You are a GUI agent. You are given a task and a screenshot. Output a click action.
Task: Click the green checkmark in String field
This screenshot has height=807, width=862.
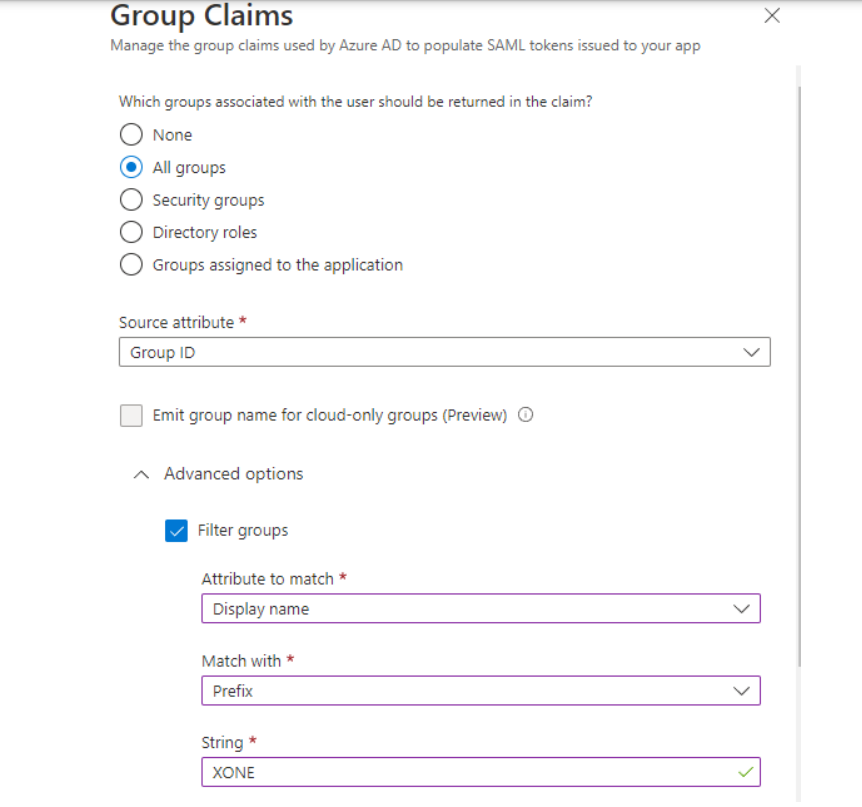[743, 772]
